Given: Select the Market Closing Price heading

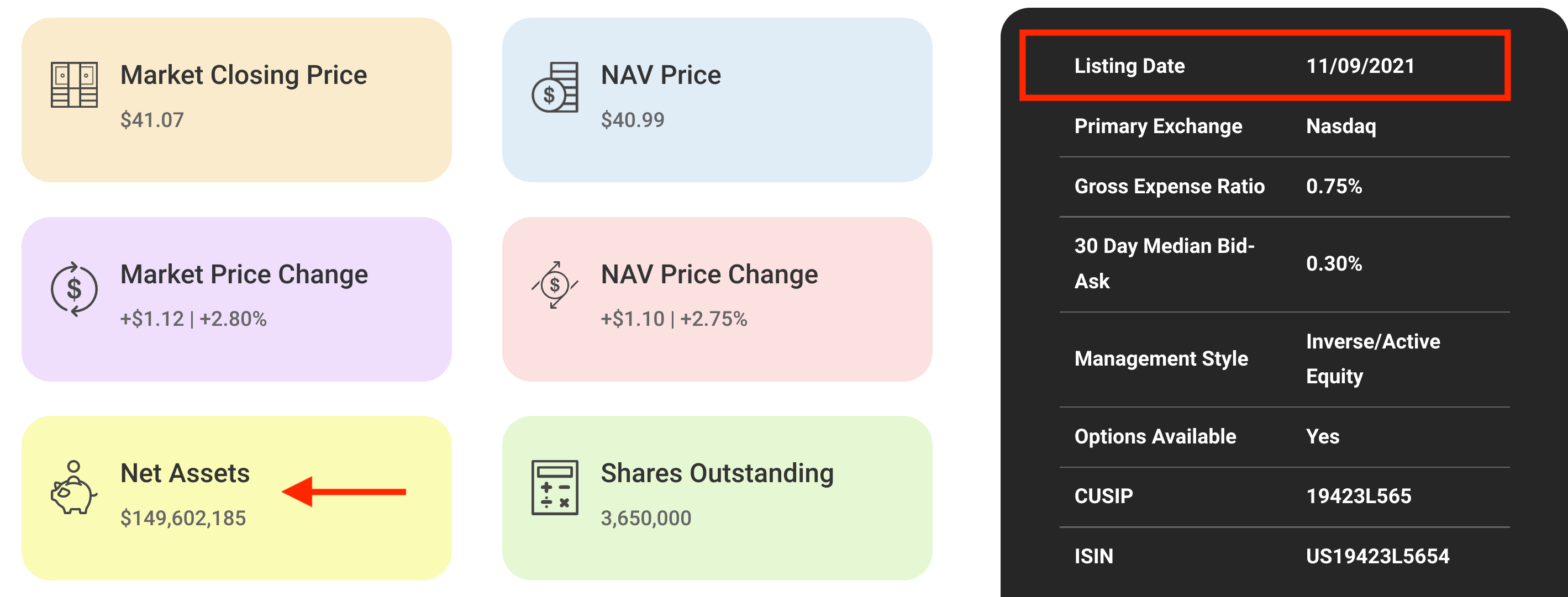Looking at the screenshot, I should pos(244,75).
